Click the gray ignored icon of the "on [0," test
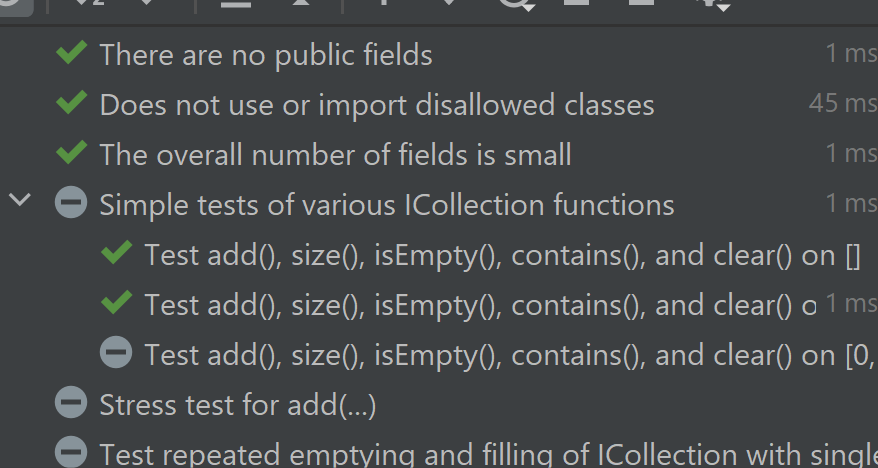This screenshot has width=878, height=468. tap(117, 353)
